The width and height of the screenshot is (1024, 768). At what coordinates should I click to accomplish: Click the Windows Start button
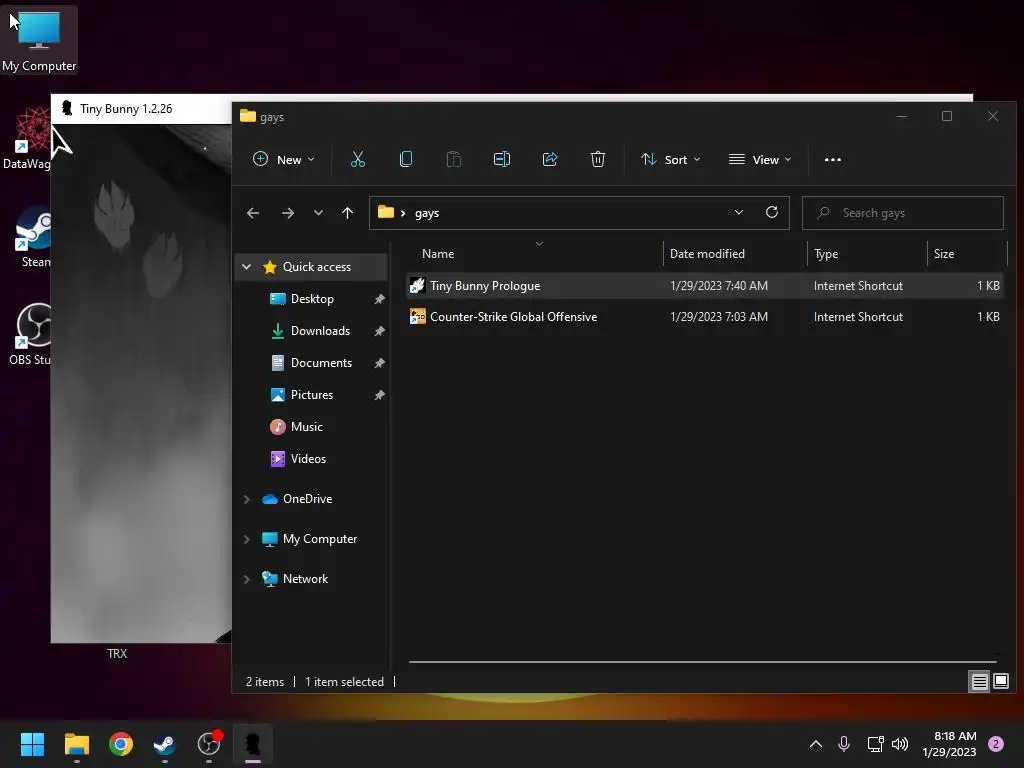(x=32, y=744)
